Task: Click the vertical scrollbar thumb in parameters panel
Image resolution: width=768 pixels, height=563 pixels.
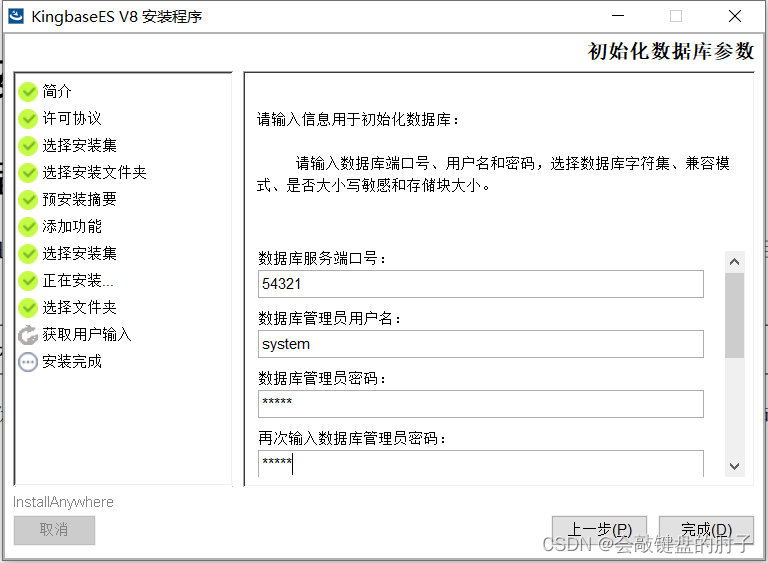Action: point(734,316)
